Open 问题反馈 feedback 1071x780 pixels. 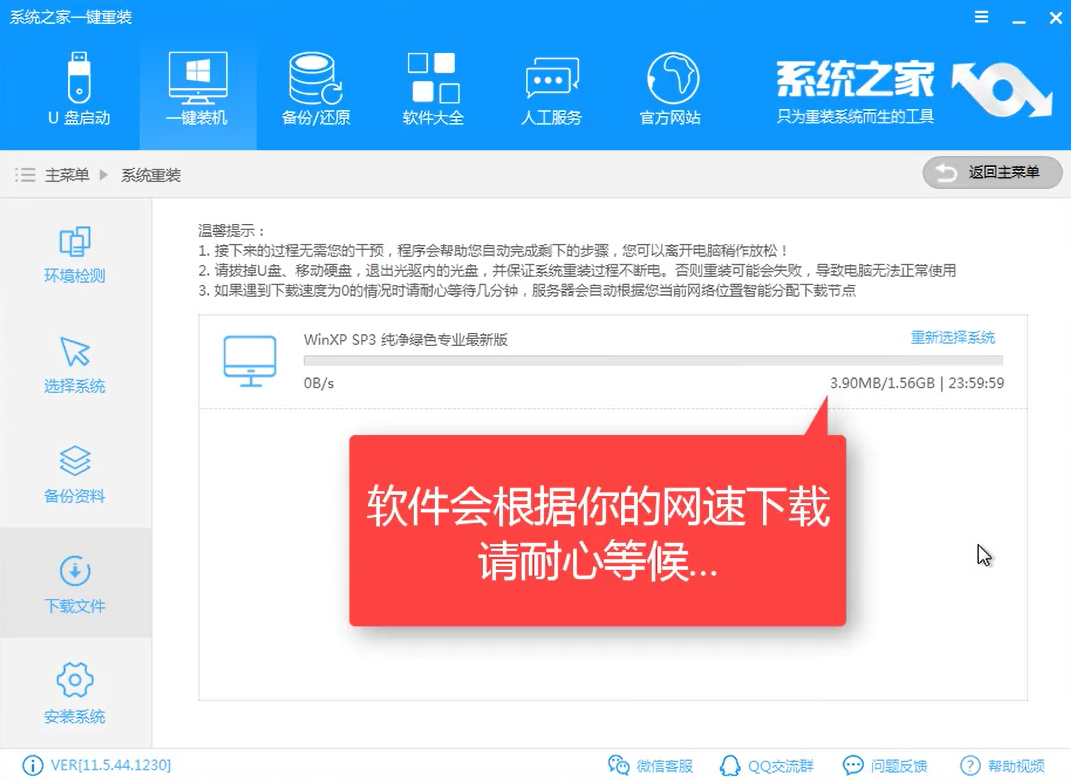tap(885, 764)
